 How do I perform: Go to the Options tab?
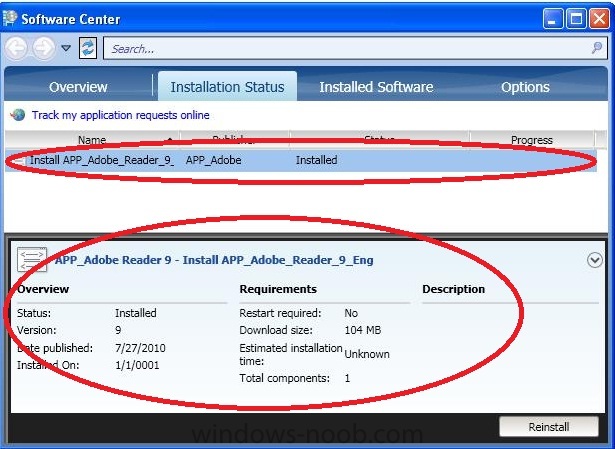pos(525,87)
